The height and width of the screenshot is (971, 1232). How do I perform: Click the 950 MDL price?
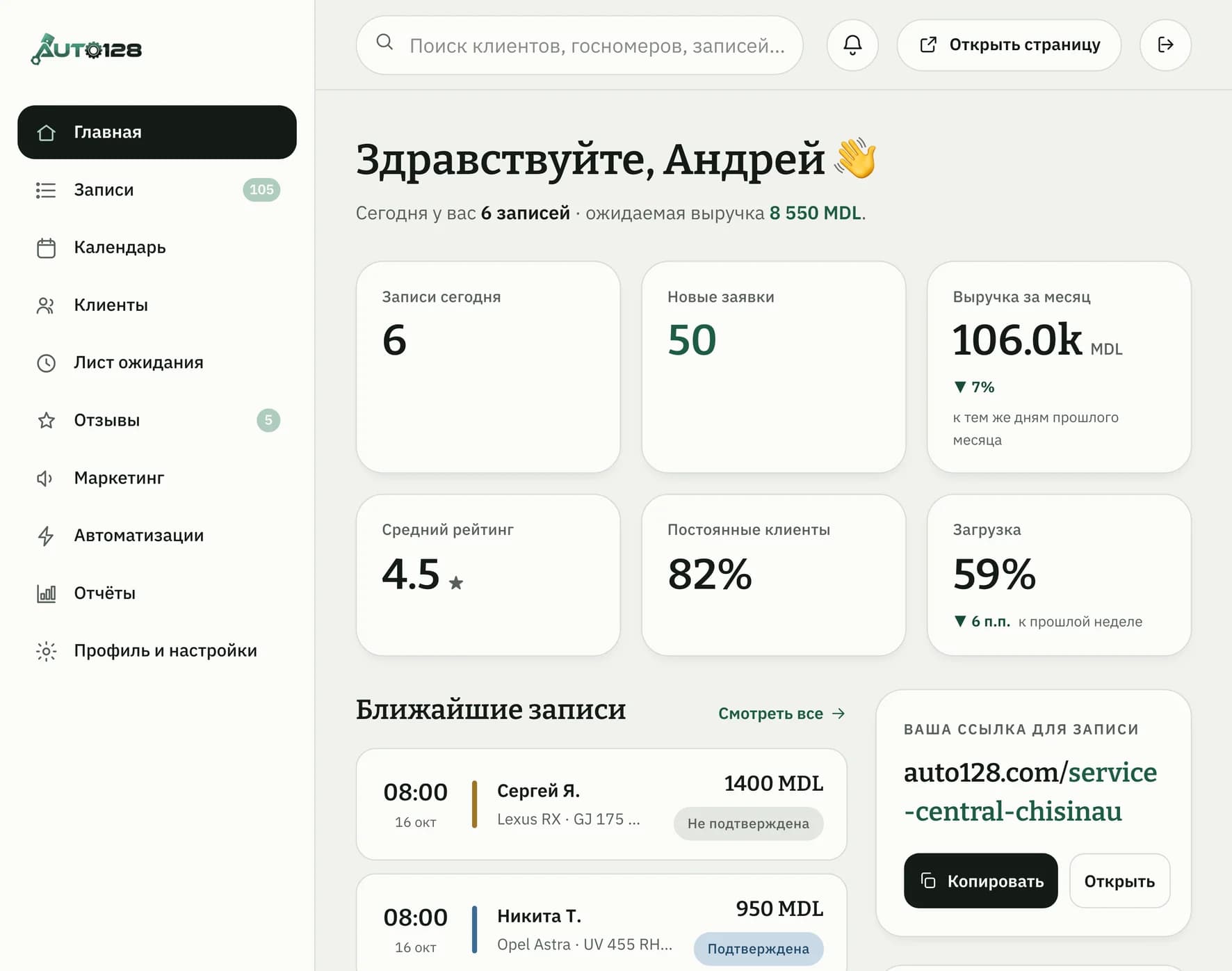click(x=779, y=908)
